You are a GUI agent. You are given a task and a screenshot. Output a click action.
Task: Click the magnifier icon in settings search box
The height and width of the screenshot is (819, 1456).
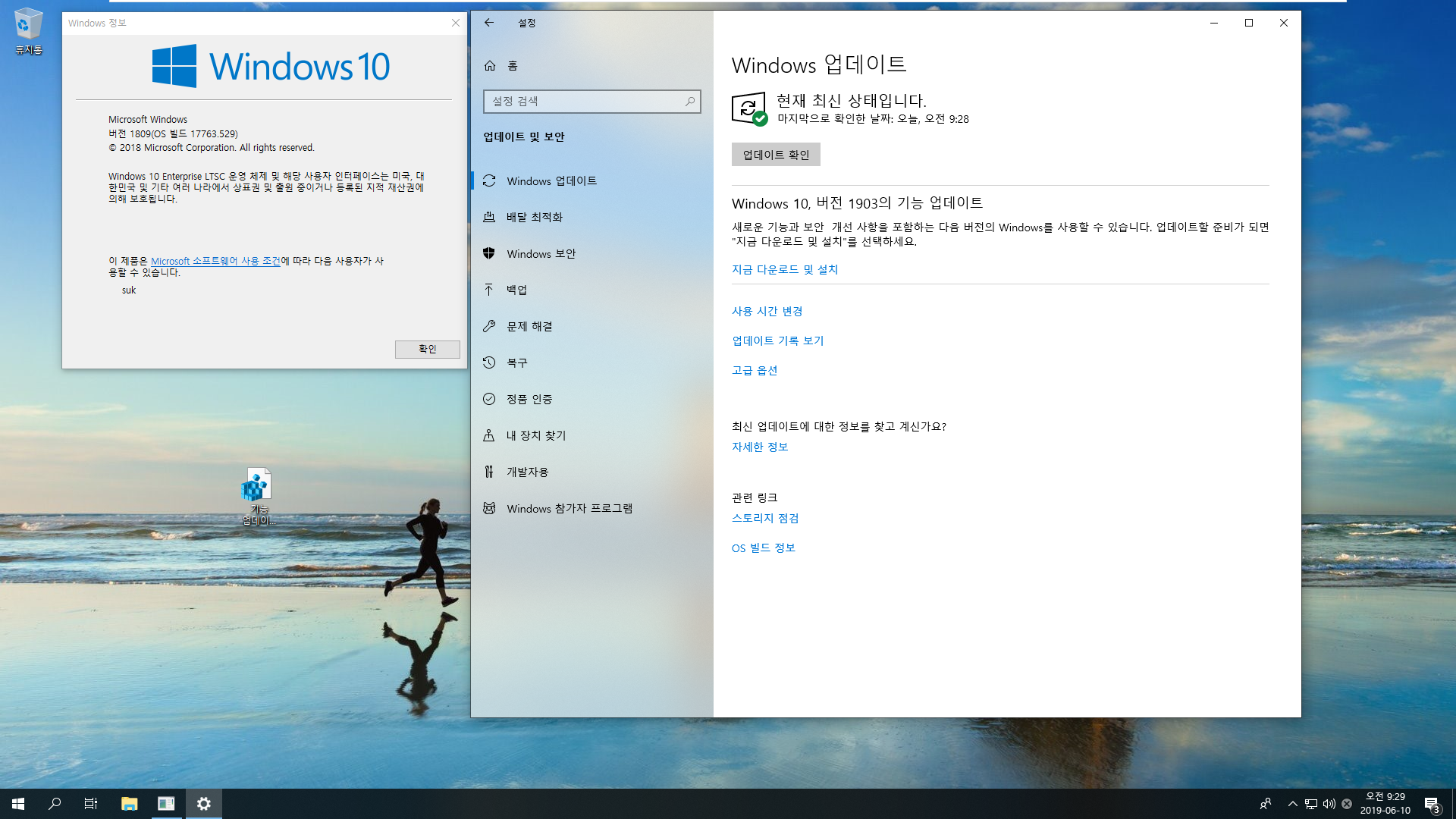point(690,102)
